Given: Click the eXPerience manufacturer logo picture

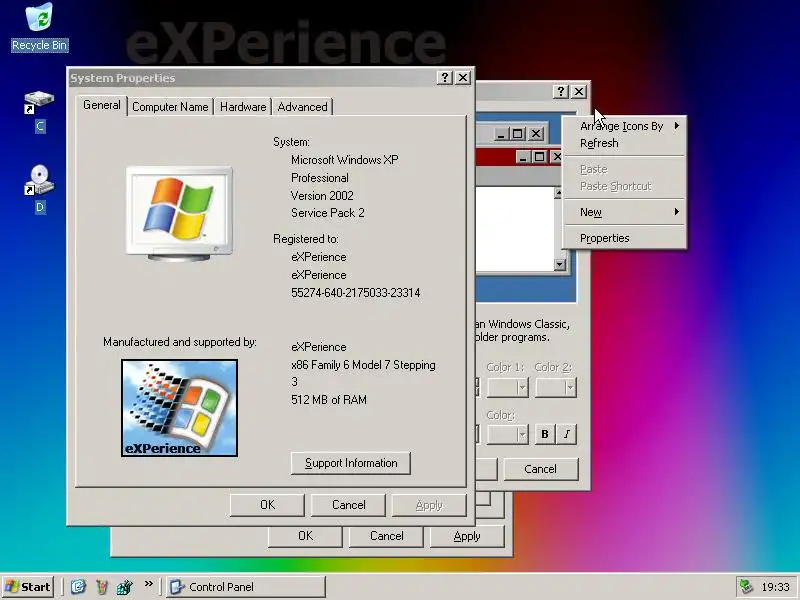Looking at the screenshot, I should pos(180,408).
